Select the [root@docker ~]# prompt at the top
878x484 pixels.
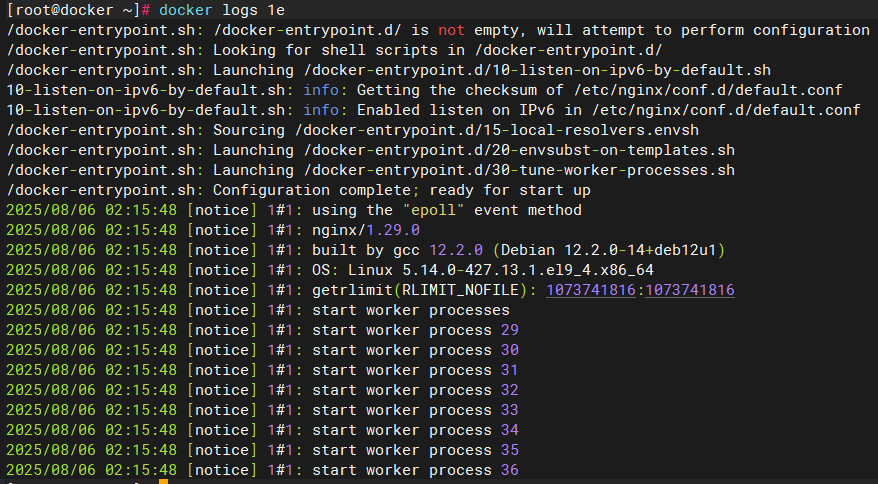78,10
